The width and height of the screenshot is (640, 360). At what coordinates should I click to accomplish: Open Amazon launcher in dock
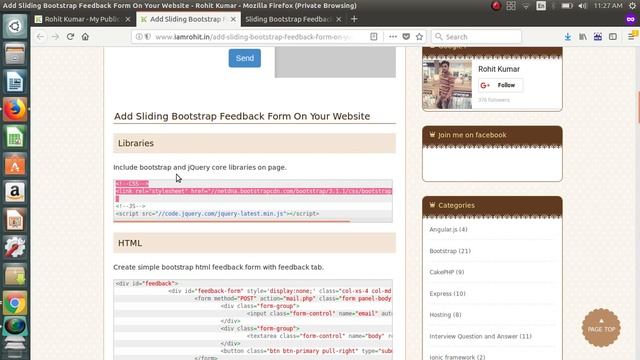pyautogui.click(x=15, y=193)
